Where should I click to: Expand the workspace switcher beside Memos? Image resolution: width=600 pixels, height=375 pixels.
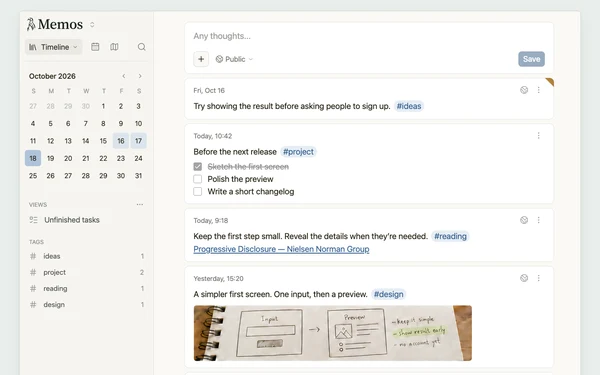(92, 24)
